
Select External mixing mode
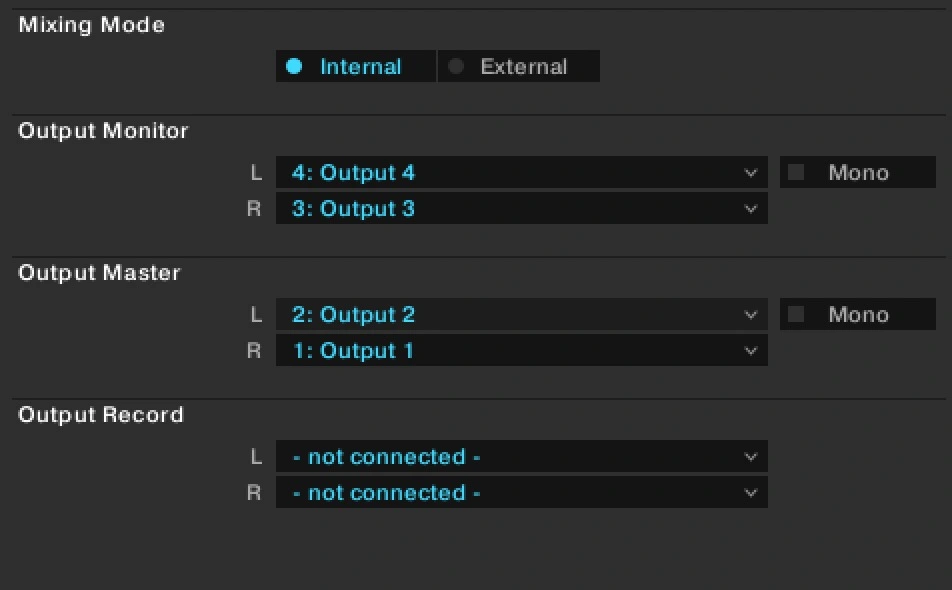518,67
